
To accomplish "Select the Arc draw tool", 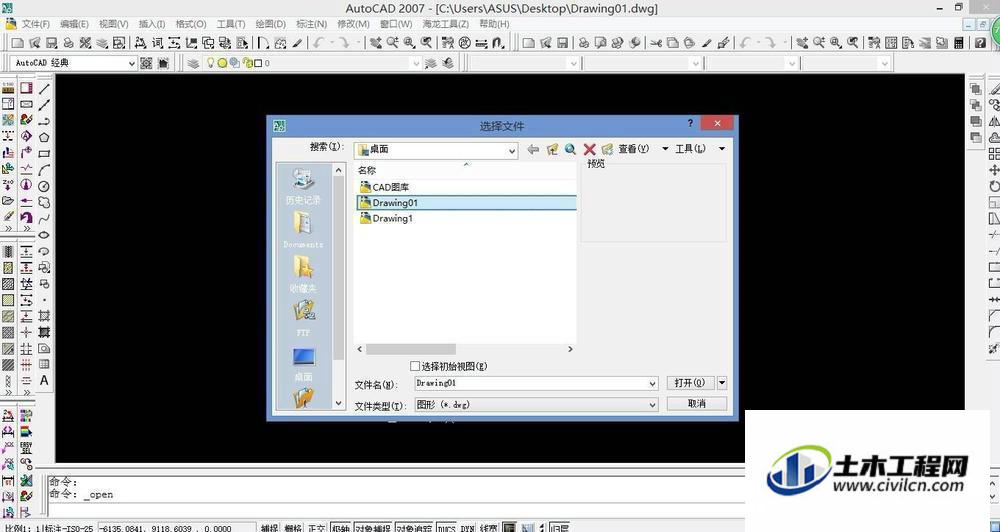I will pos(44,170).
